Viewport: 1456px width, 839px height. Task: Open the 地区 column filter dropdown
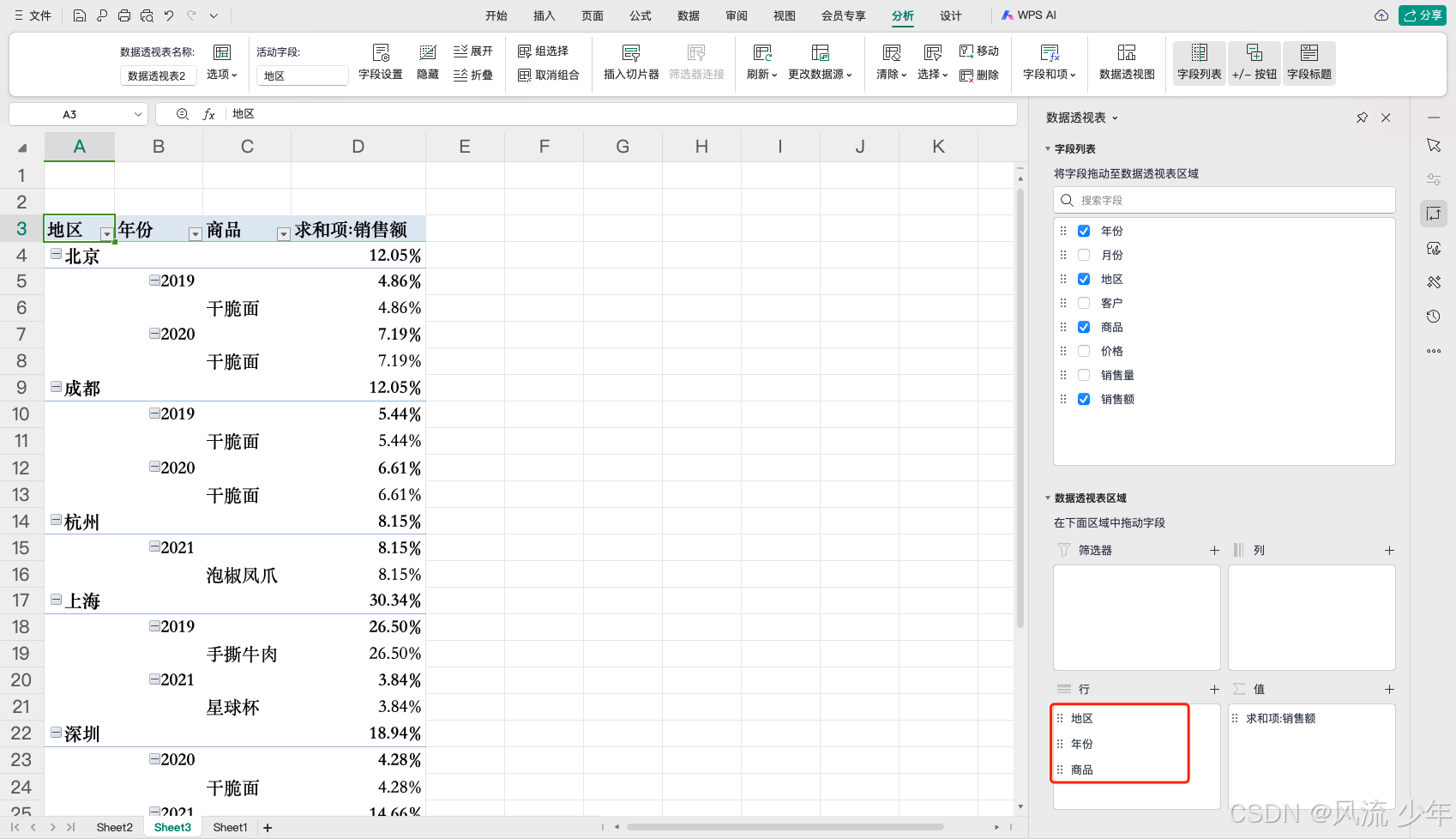point(106,233)
